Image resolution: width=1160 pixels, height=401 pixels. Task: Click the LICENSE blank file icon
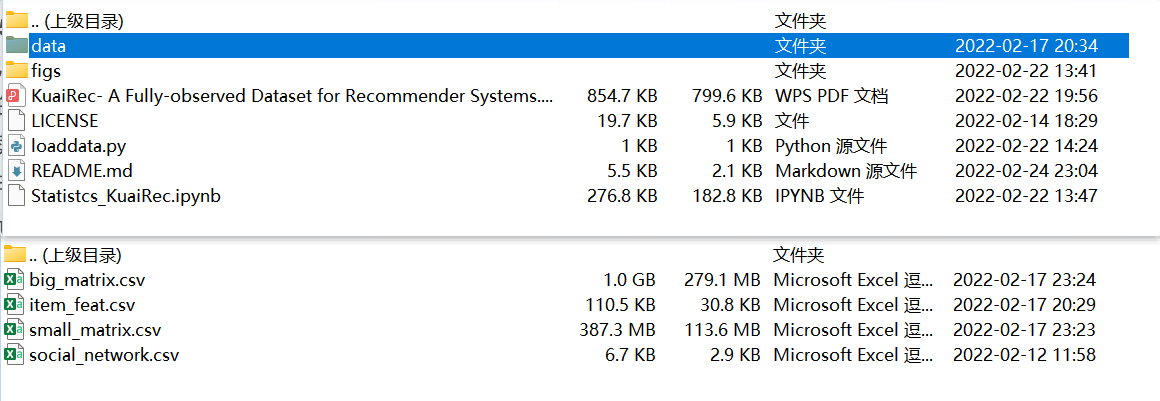[x=16, y=121]
